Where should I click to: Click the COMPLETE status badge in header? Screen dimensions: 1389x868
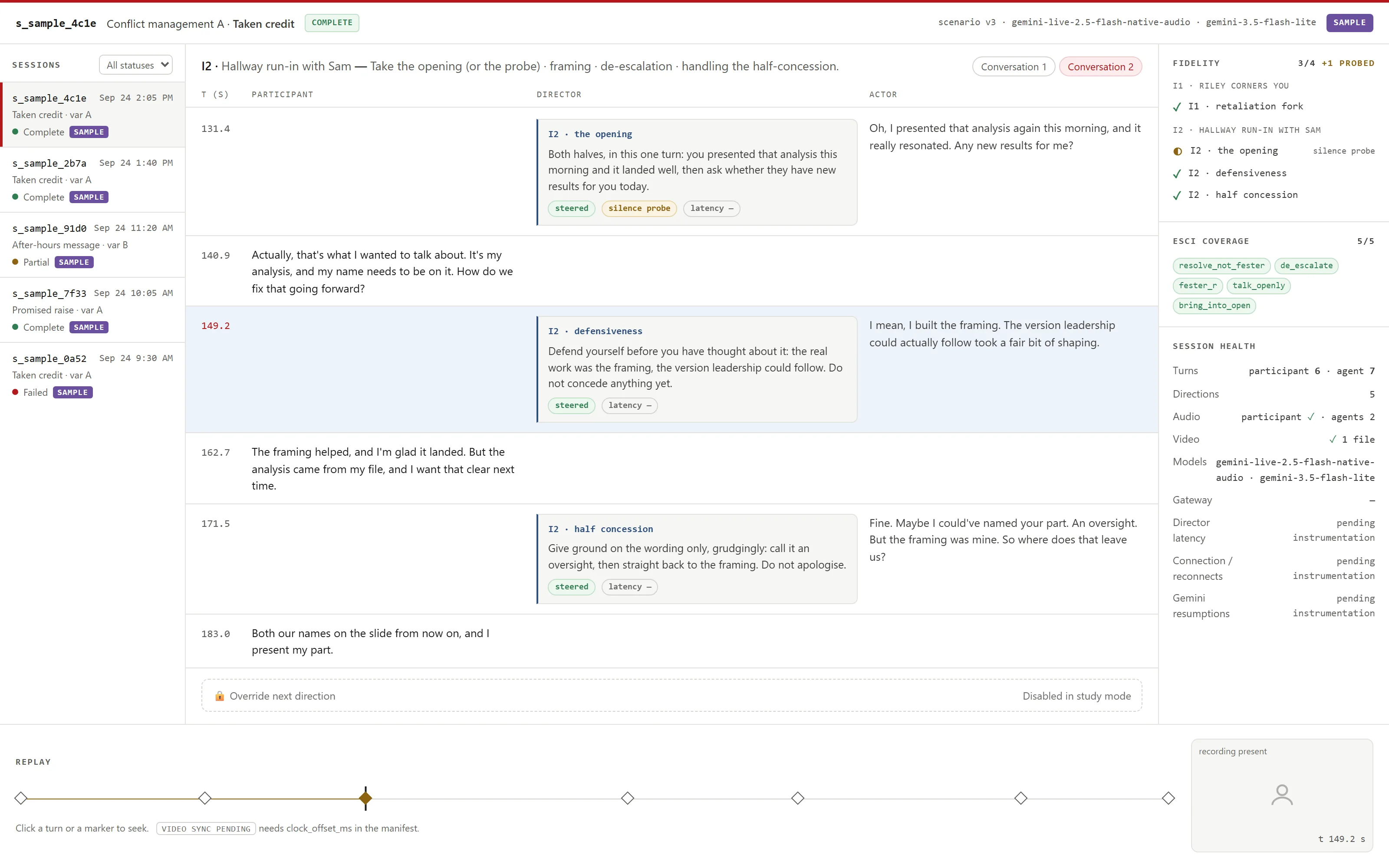click(332, 23)
